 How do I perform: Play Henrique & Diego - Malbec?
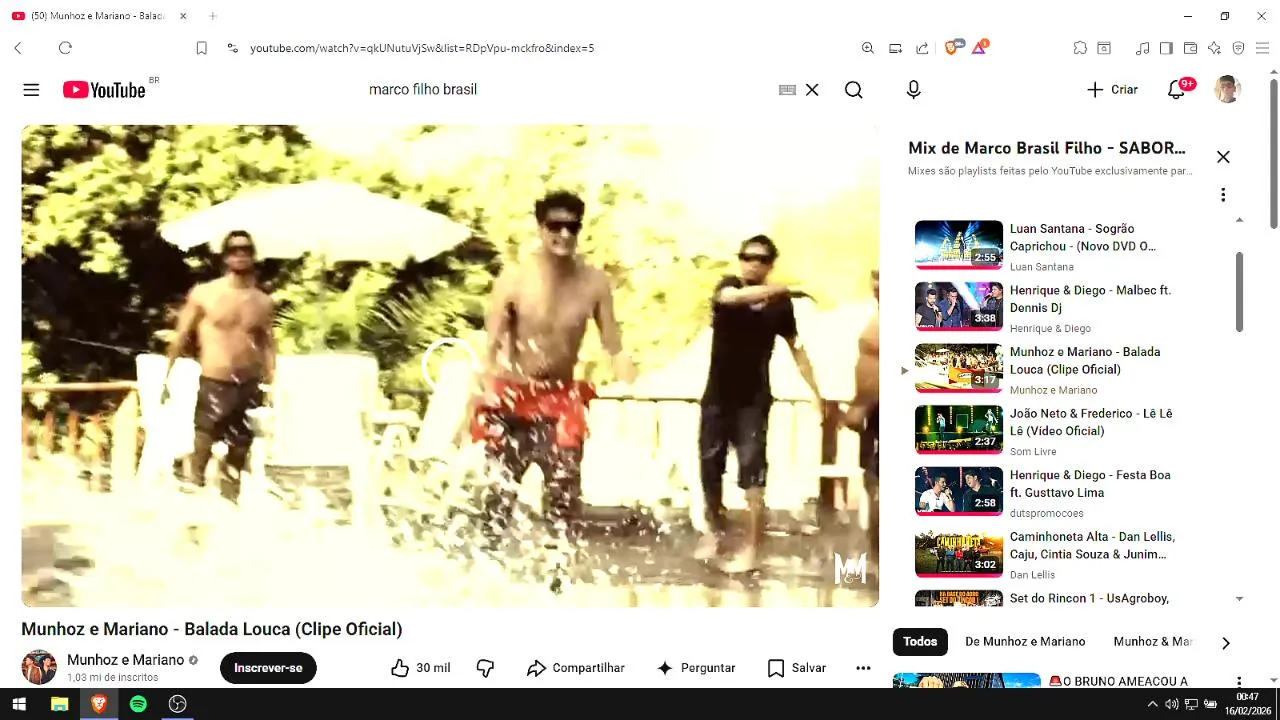click(x=1048, y=308)
